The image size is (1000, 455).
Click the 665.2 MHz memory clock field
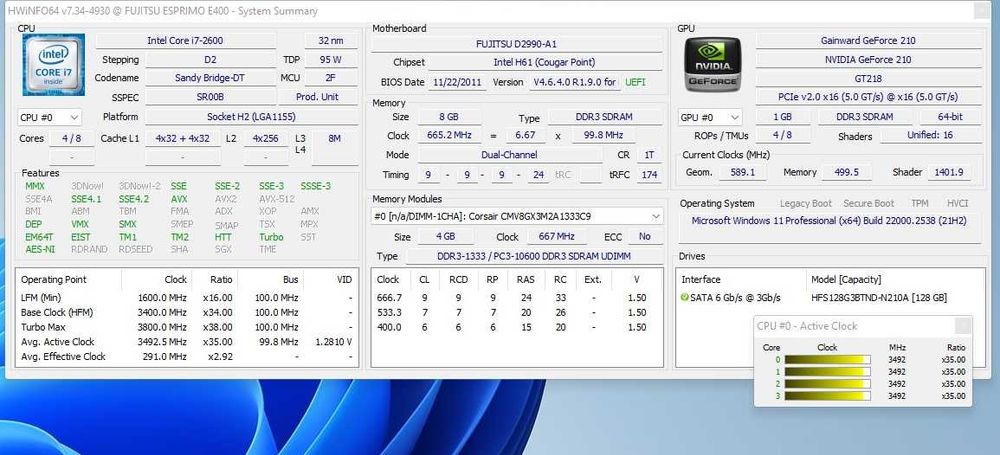(x=448, y=135)
